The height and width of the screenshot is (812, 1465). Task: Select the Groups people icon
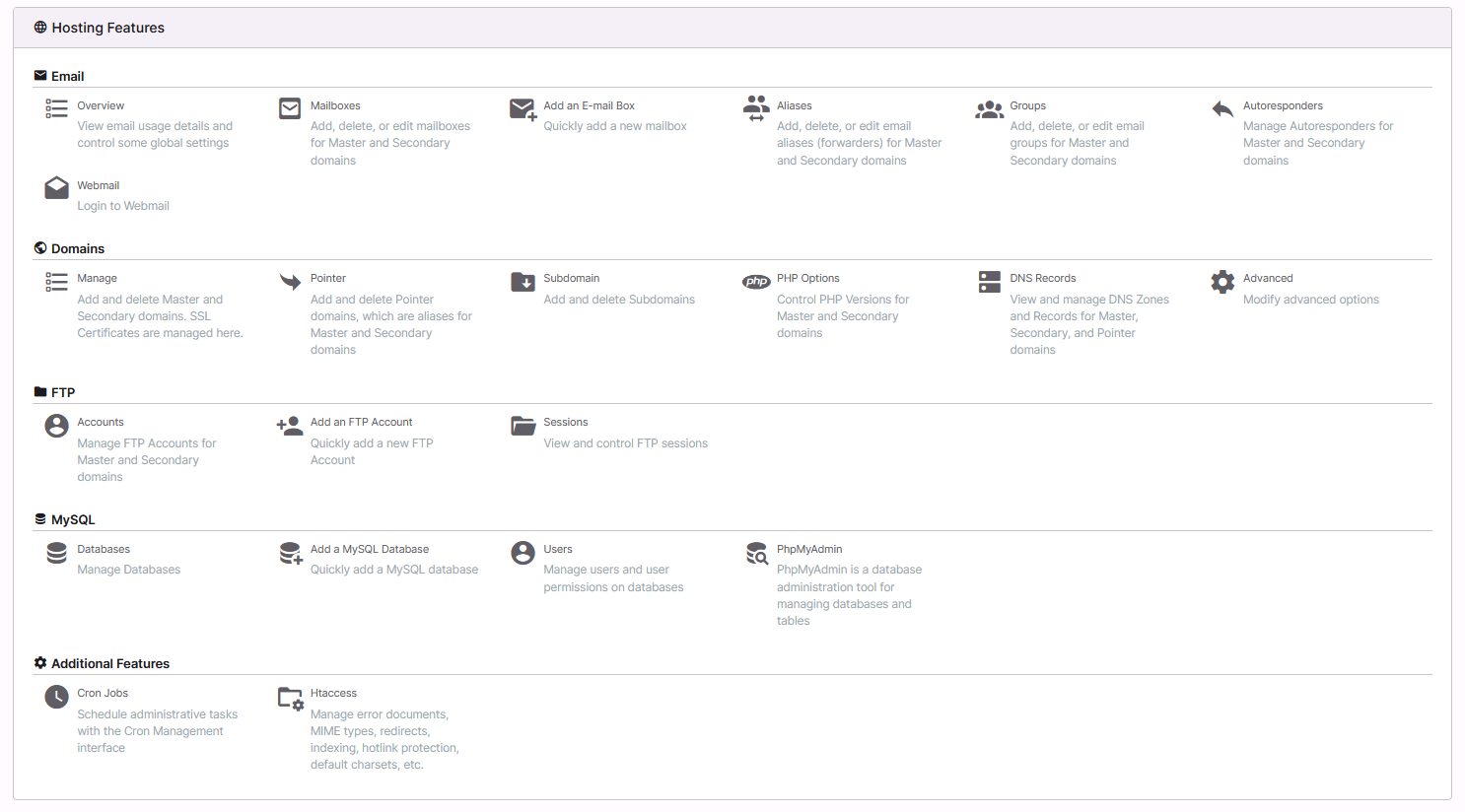990,108
